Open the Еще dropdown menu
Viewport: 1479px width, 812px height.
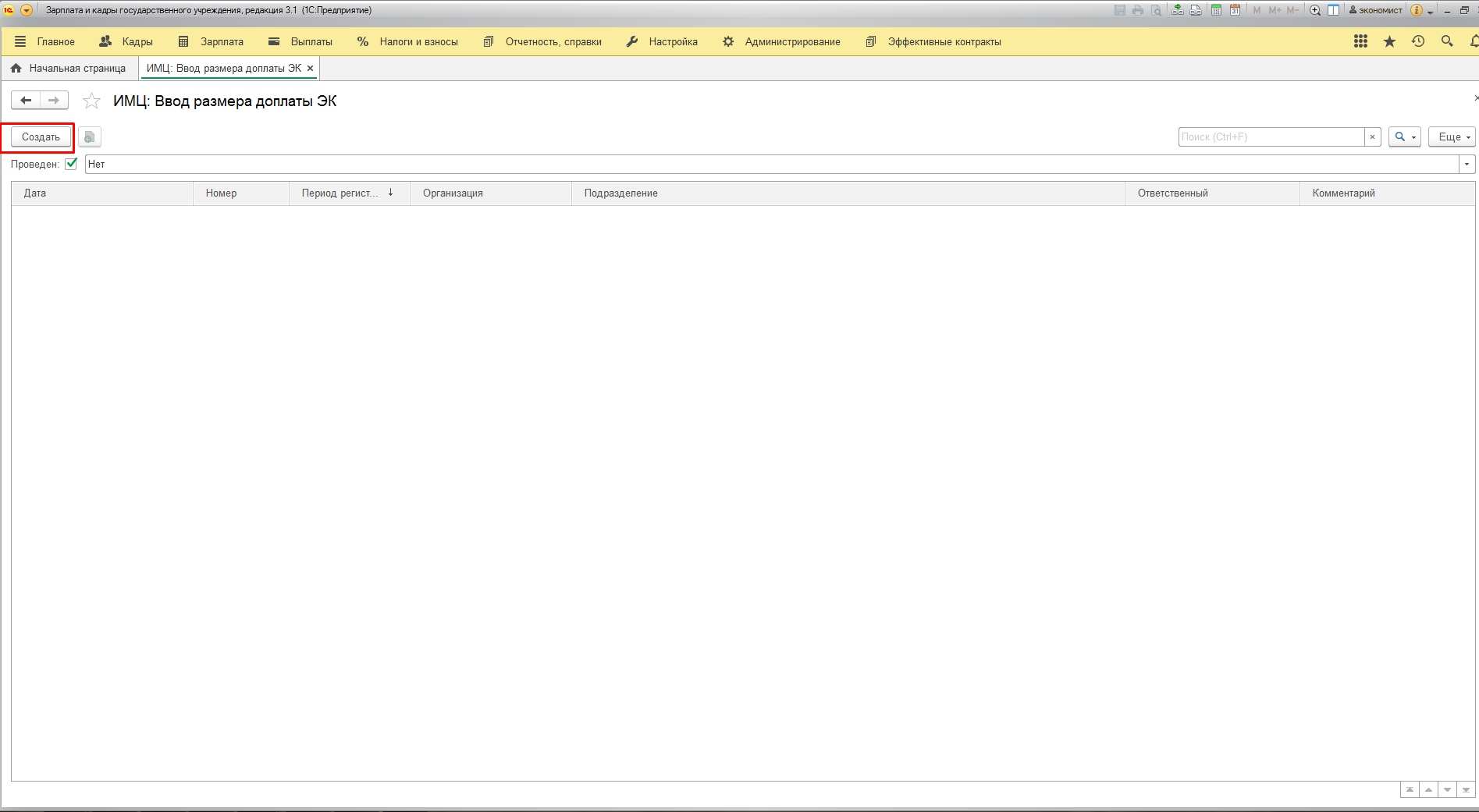(1452, 137)
